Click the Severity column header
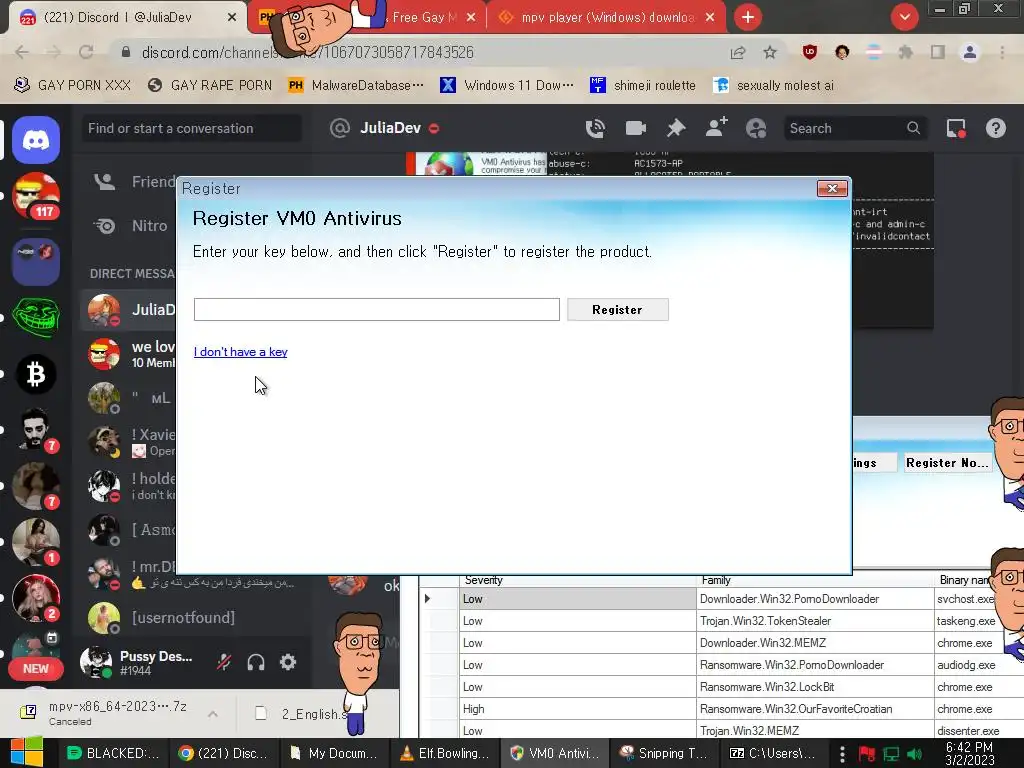 (578, 581)
